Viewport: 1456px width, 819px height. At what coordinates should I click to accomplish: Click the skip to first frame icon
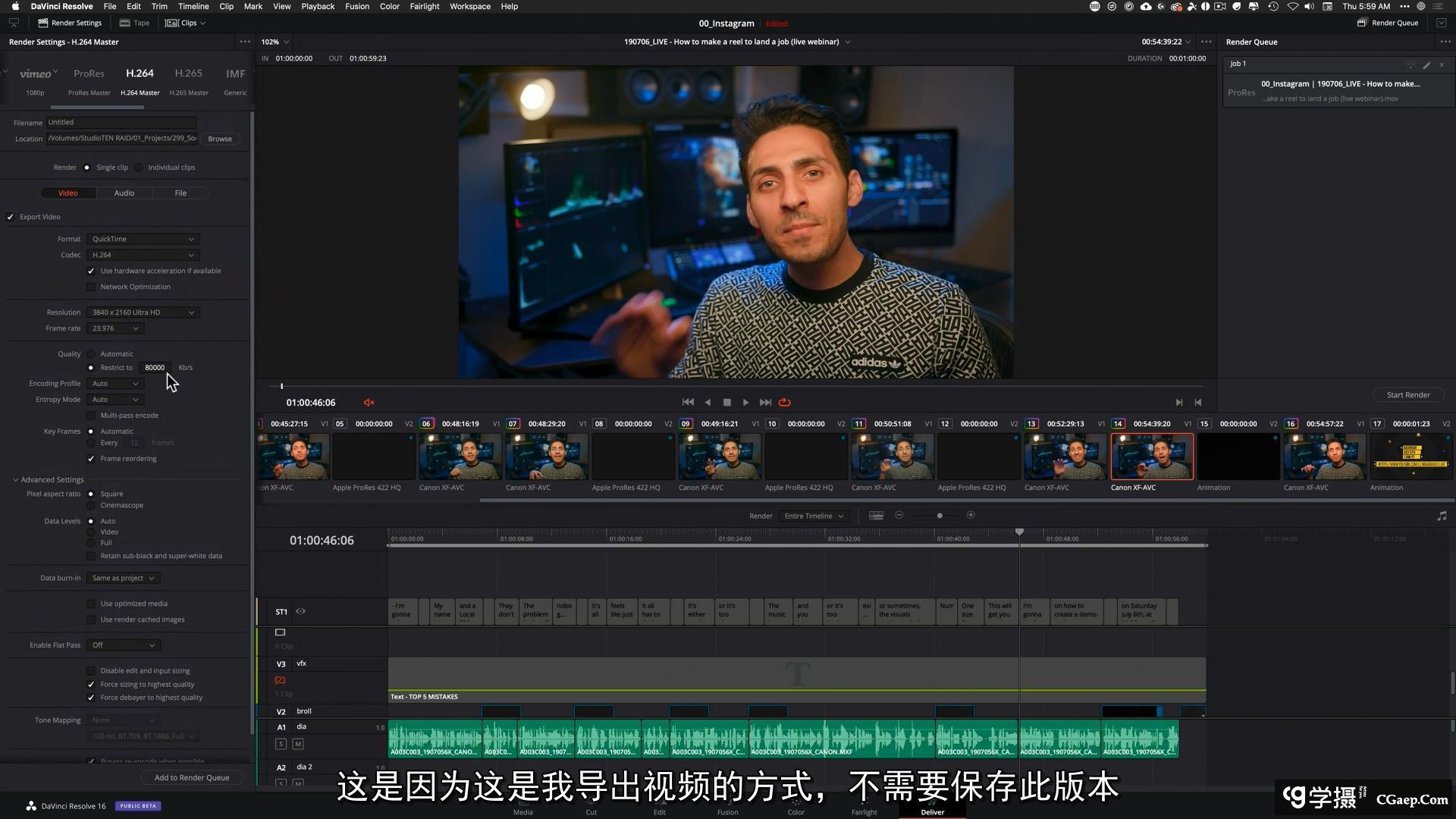tap(687, 403)
